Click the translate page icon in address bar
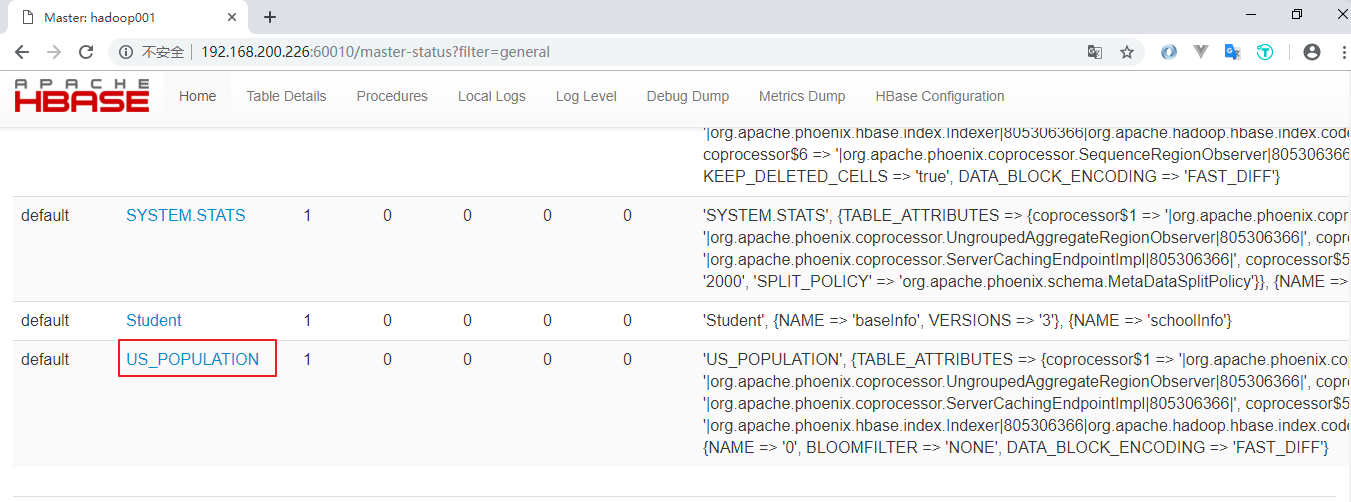Viewport: 1351px width, 502px height. [x=1095, y=52]
